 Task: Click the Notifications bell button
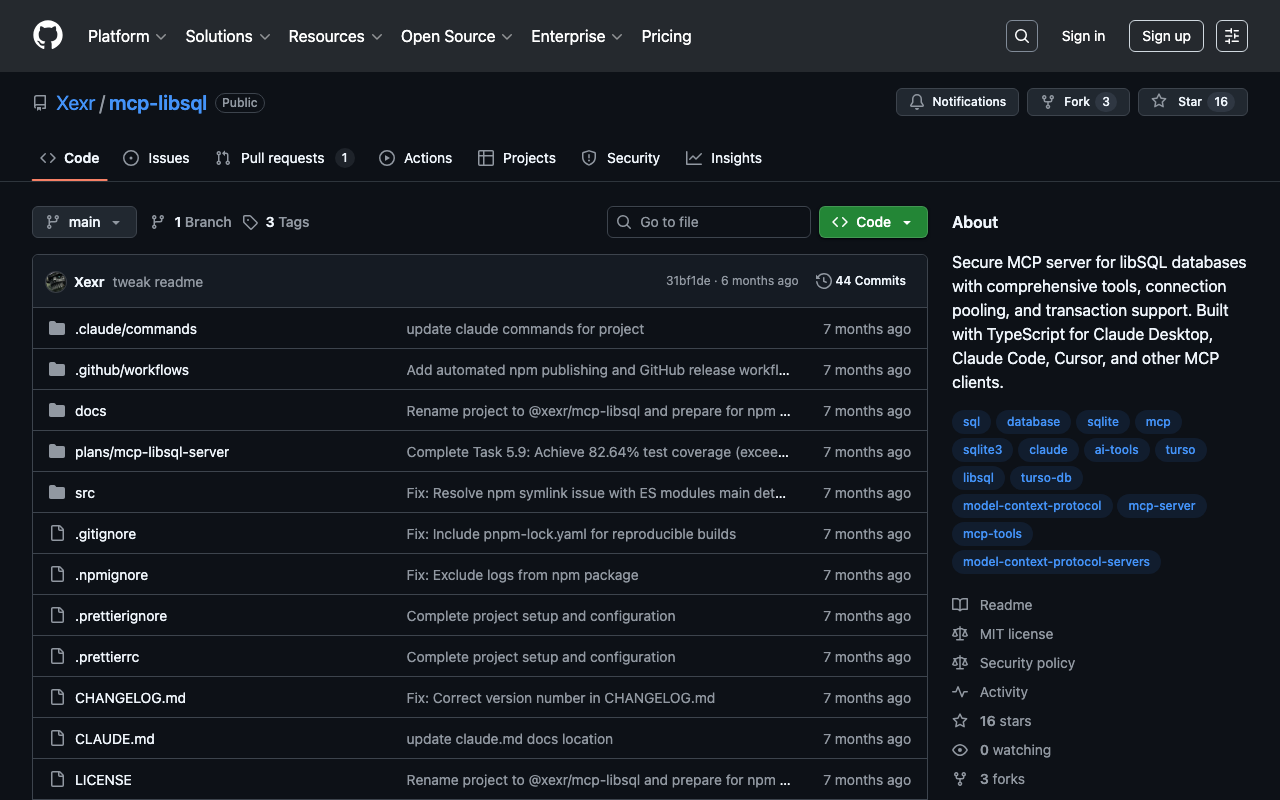point(957,102)
